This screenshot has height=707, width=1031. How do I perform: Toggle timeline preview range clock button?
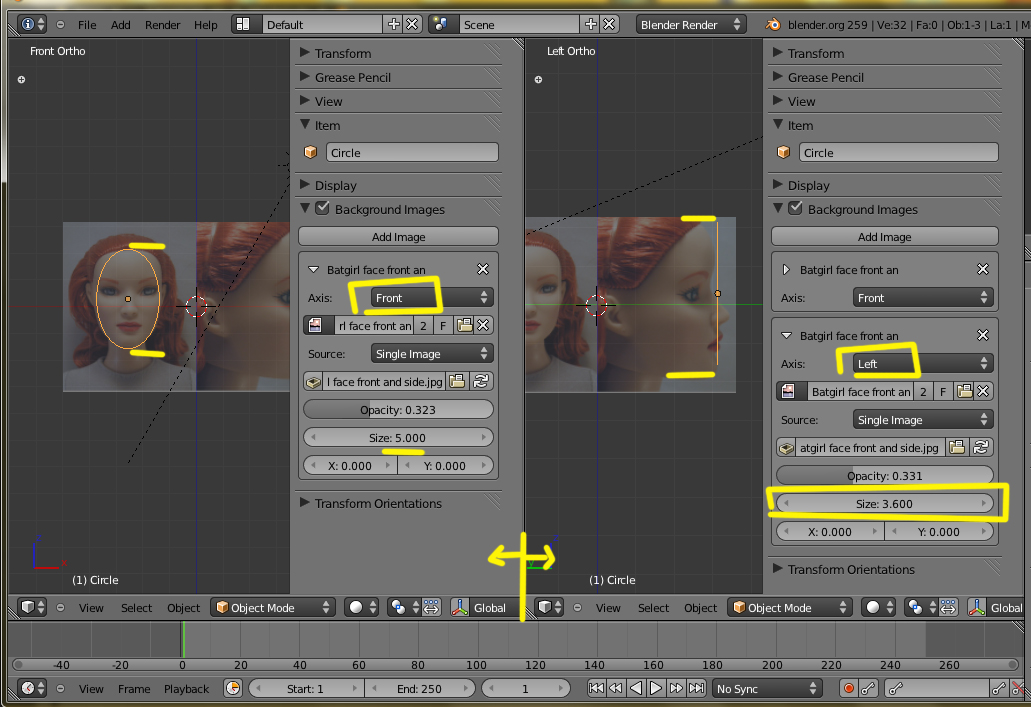click(x=233, y=688)
